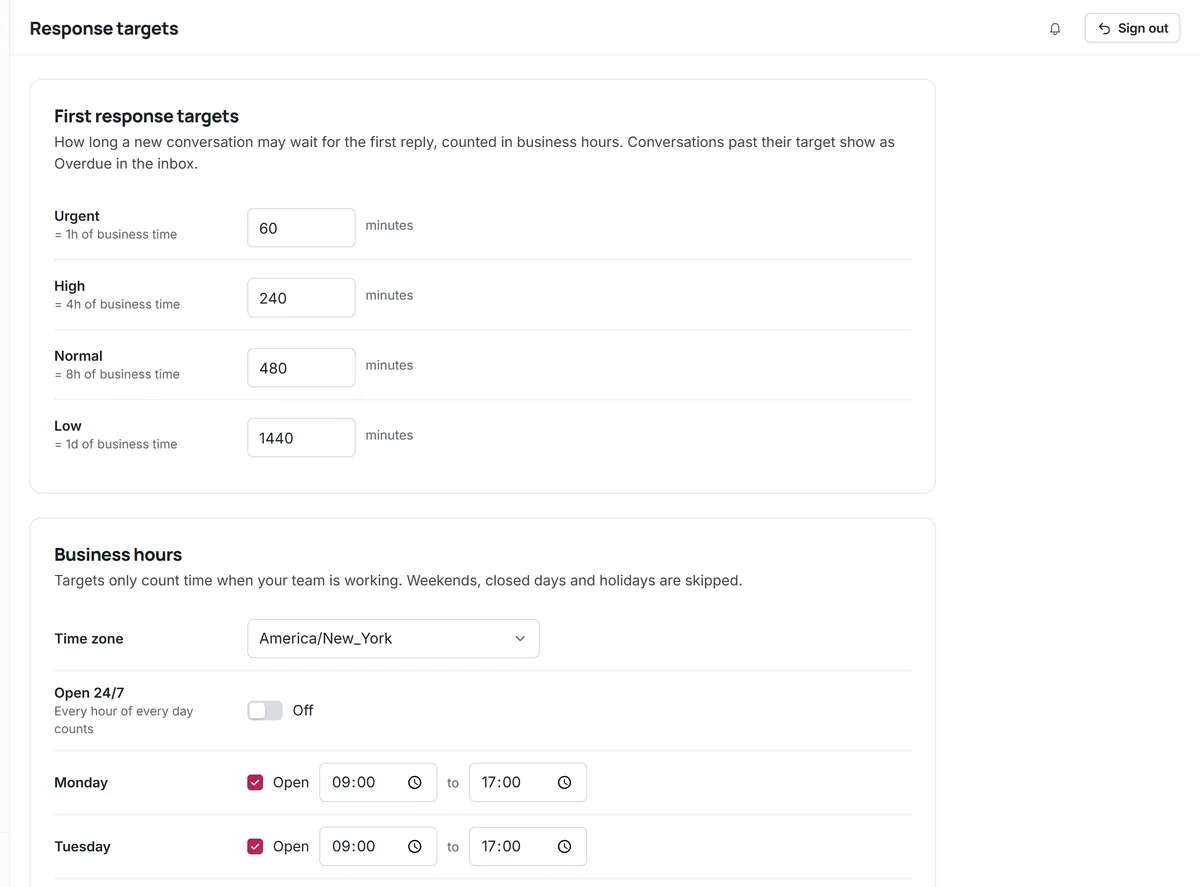Click the Business hours heading
Image resolution: width=1200 pixels, height=887 pixels.
click(118, 554)
